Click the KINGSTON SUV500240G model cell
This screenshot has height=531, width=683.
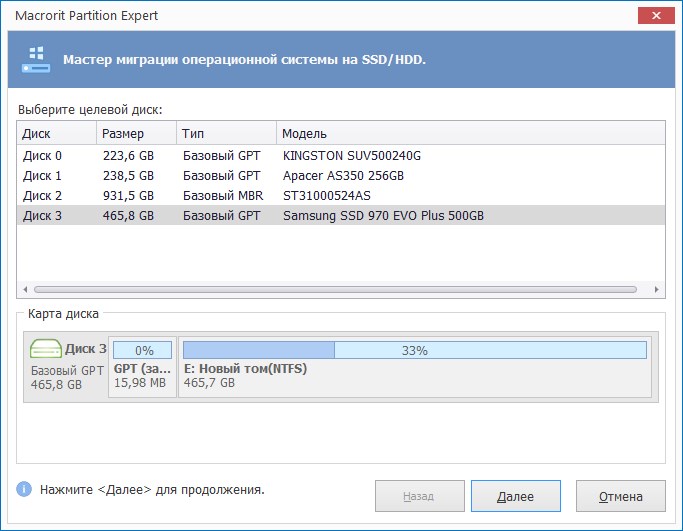pos(352,156)
